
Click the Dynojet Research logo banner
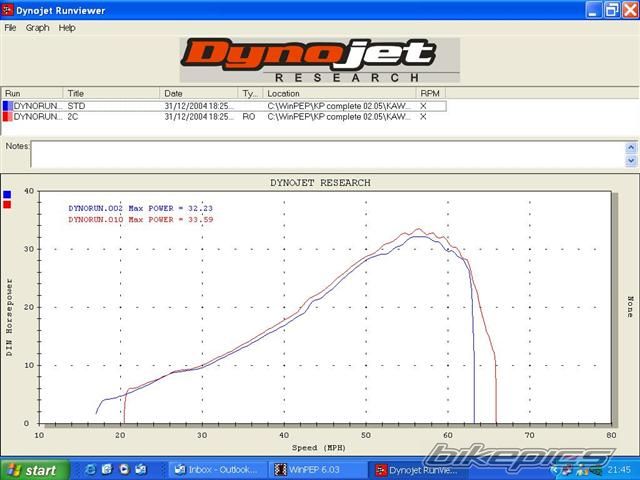[x=320, y=61]
